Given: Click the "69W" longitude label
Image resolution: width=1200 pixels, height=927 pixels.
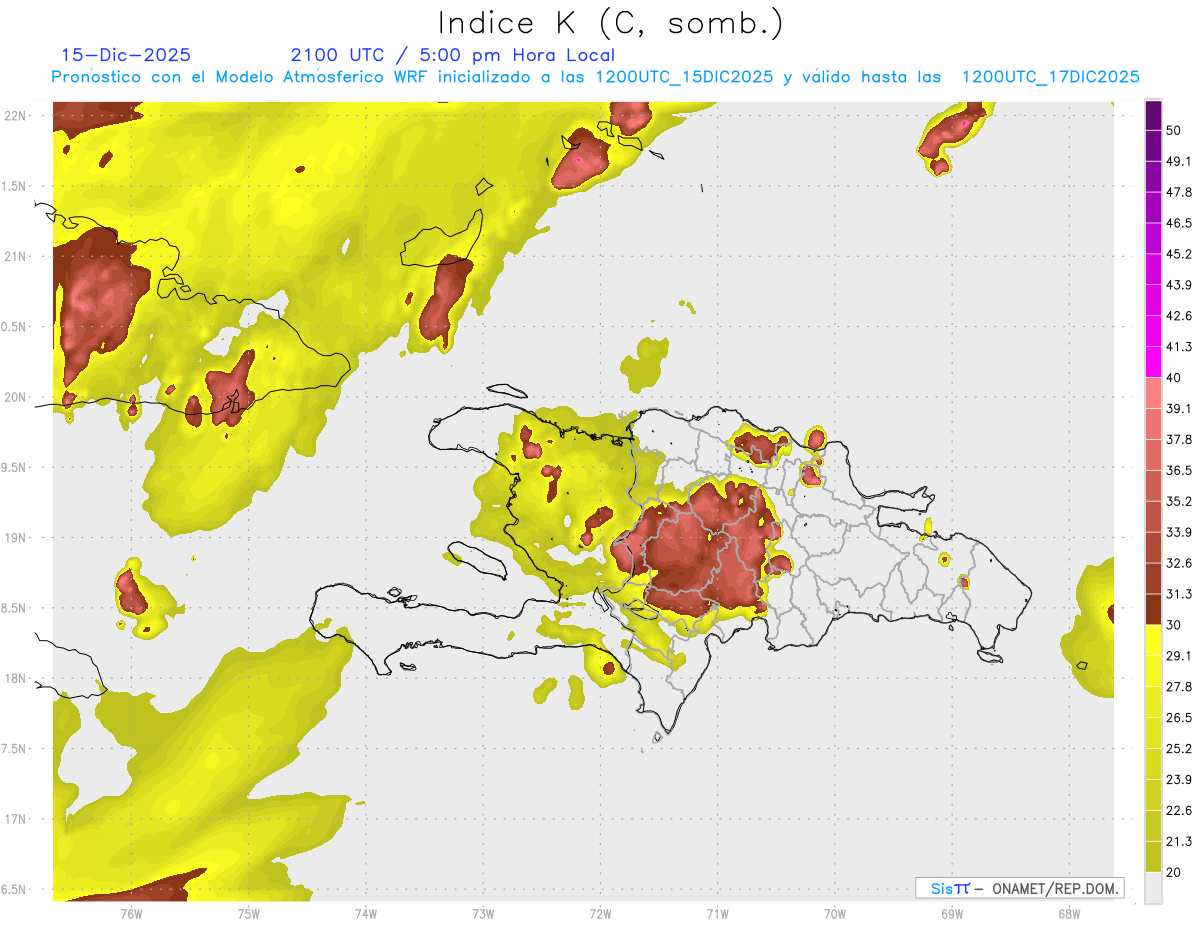Looking at the screenshot, I should click(952, 913).
